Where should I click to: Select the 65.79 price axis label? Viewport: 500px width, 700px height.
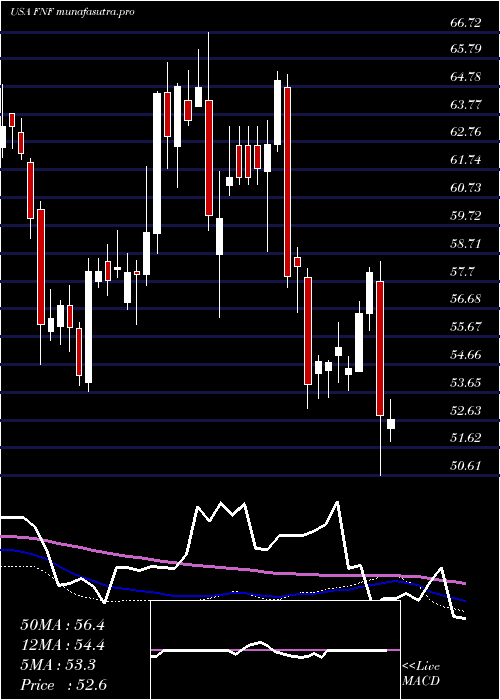pos(466,48)
